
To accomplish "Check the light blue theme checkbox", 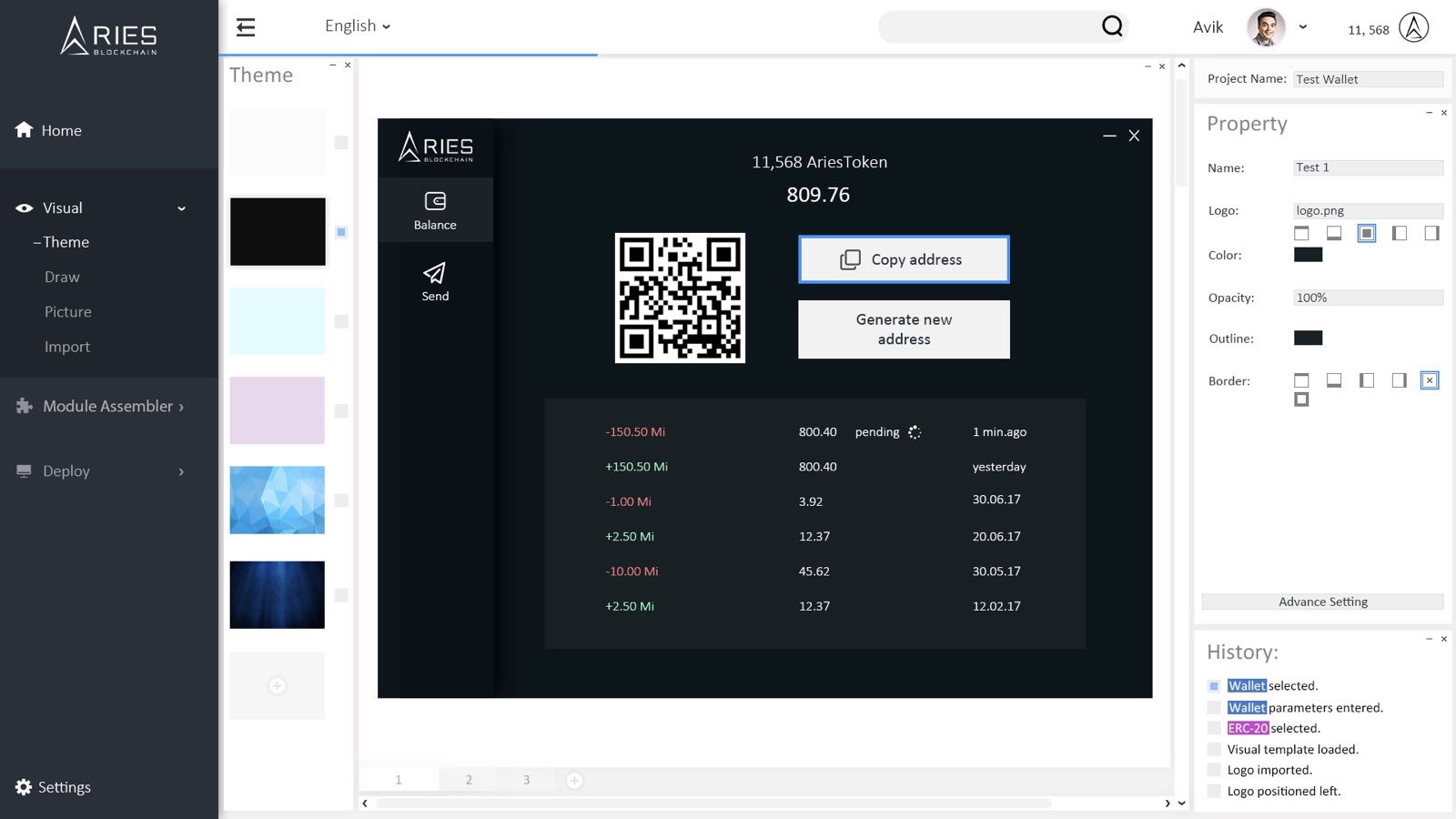I will pyautogui.click(x=341, y=321).
